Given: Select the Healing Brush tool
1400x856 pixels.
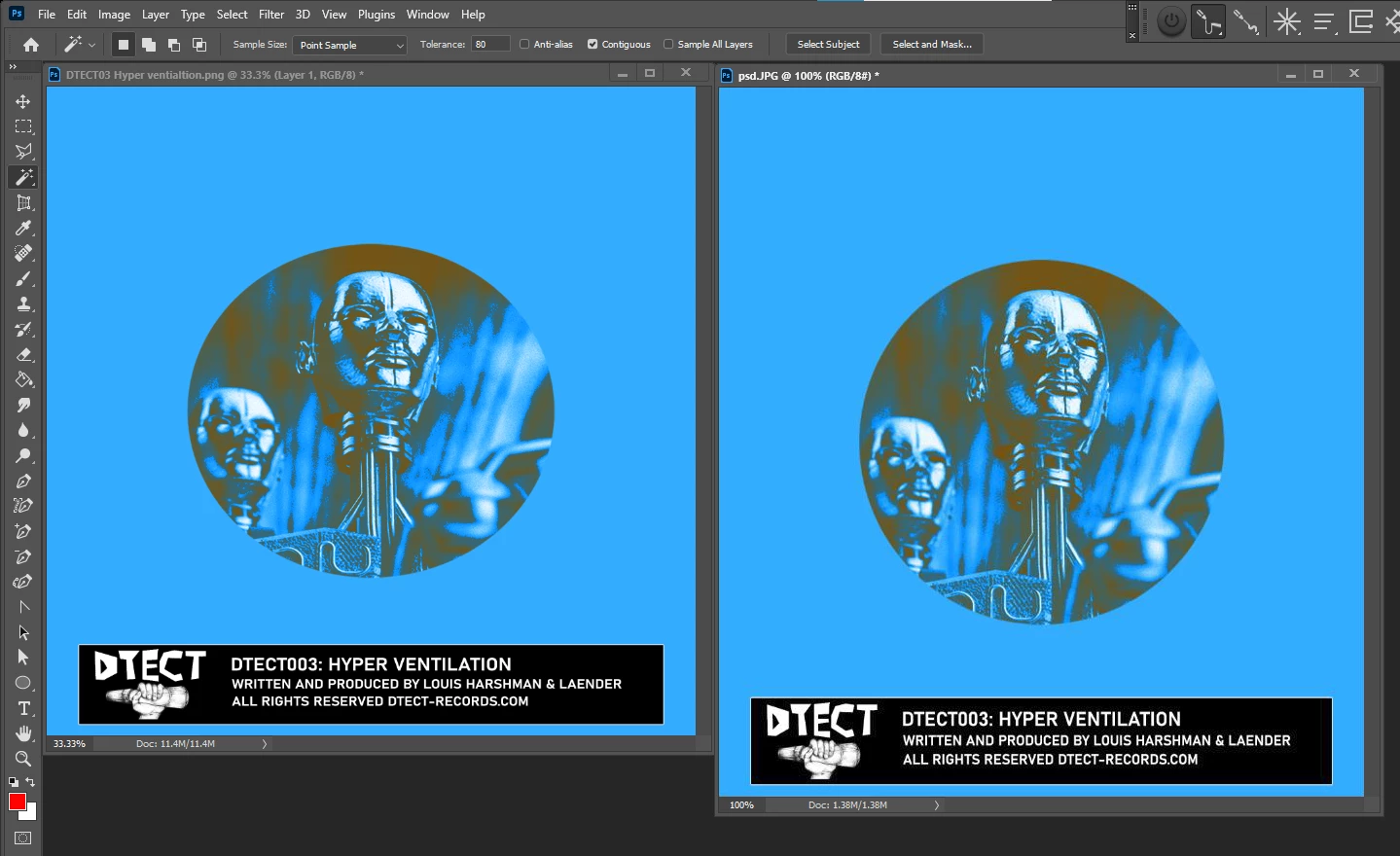Looking at the screenshot, I should point(23,253).
